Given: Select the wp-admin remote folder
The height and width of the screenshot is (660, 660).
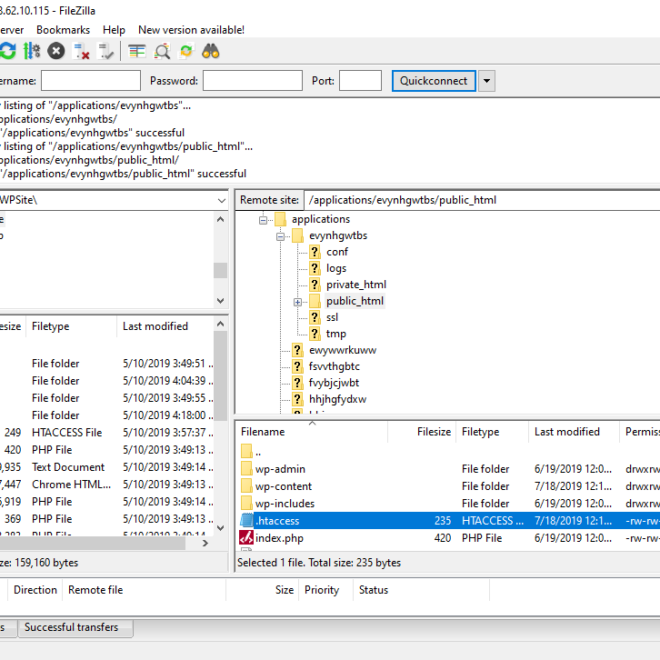Looking at the screenshot, I should [x=448, y=469].
